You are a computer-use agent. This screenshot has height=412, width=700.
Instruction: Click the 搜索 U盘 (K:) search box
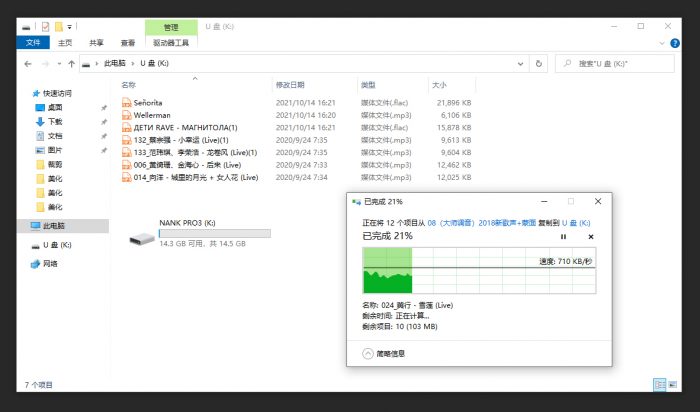point(620,63)
